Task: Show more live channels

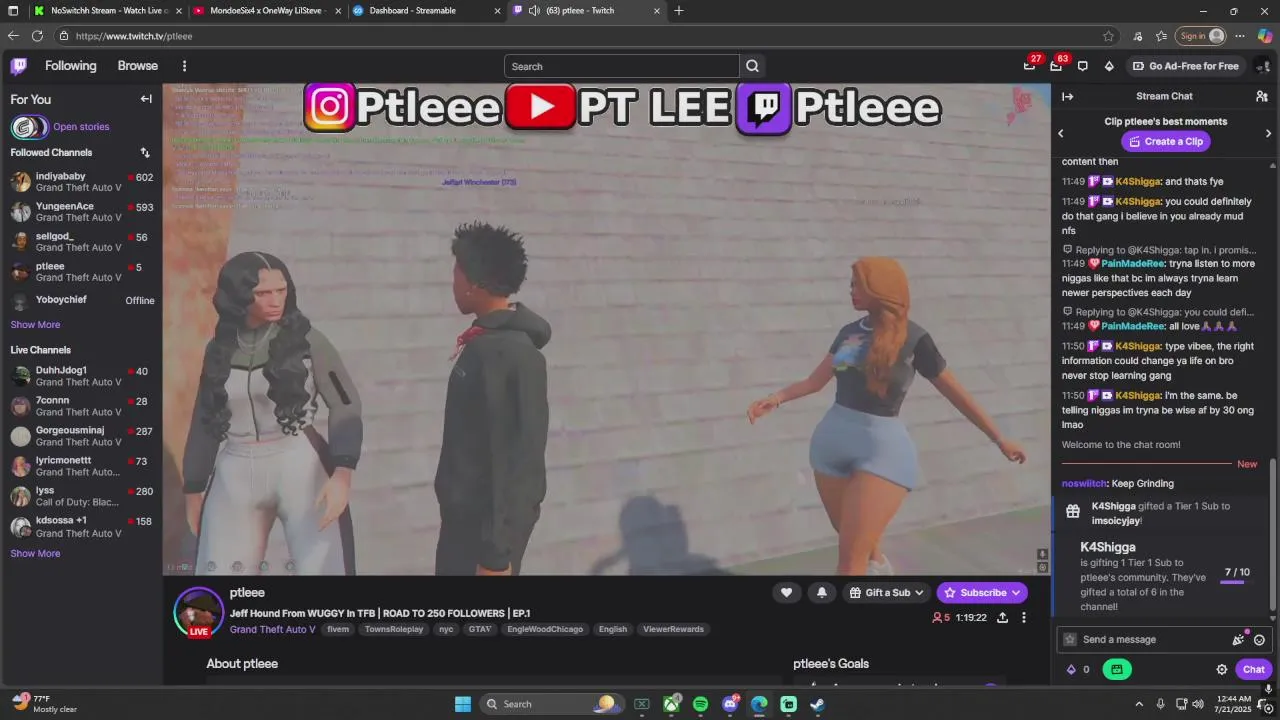Action: [35, 554]
